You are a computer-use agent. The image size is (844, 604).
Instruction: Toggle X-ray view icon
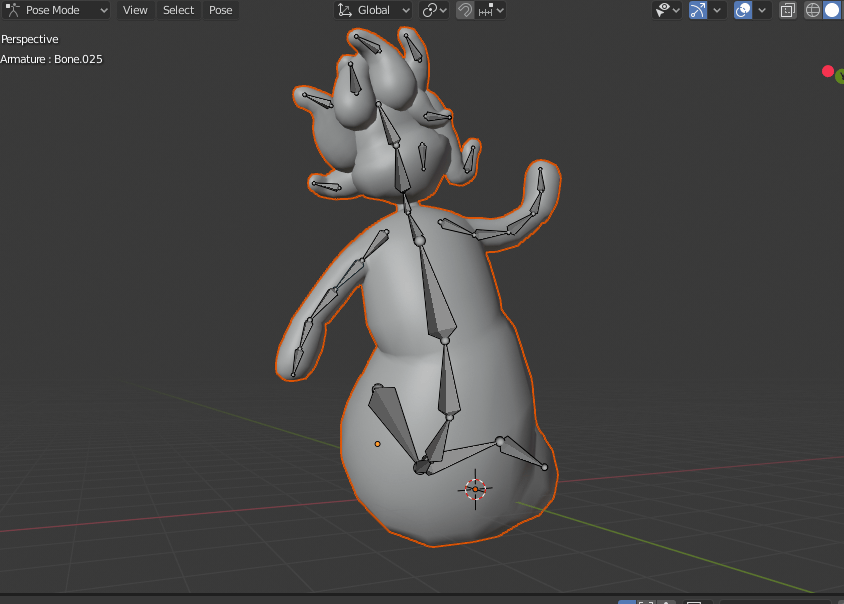pyautogui.click(x=788, y=10)
